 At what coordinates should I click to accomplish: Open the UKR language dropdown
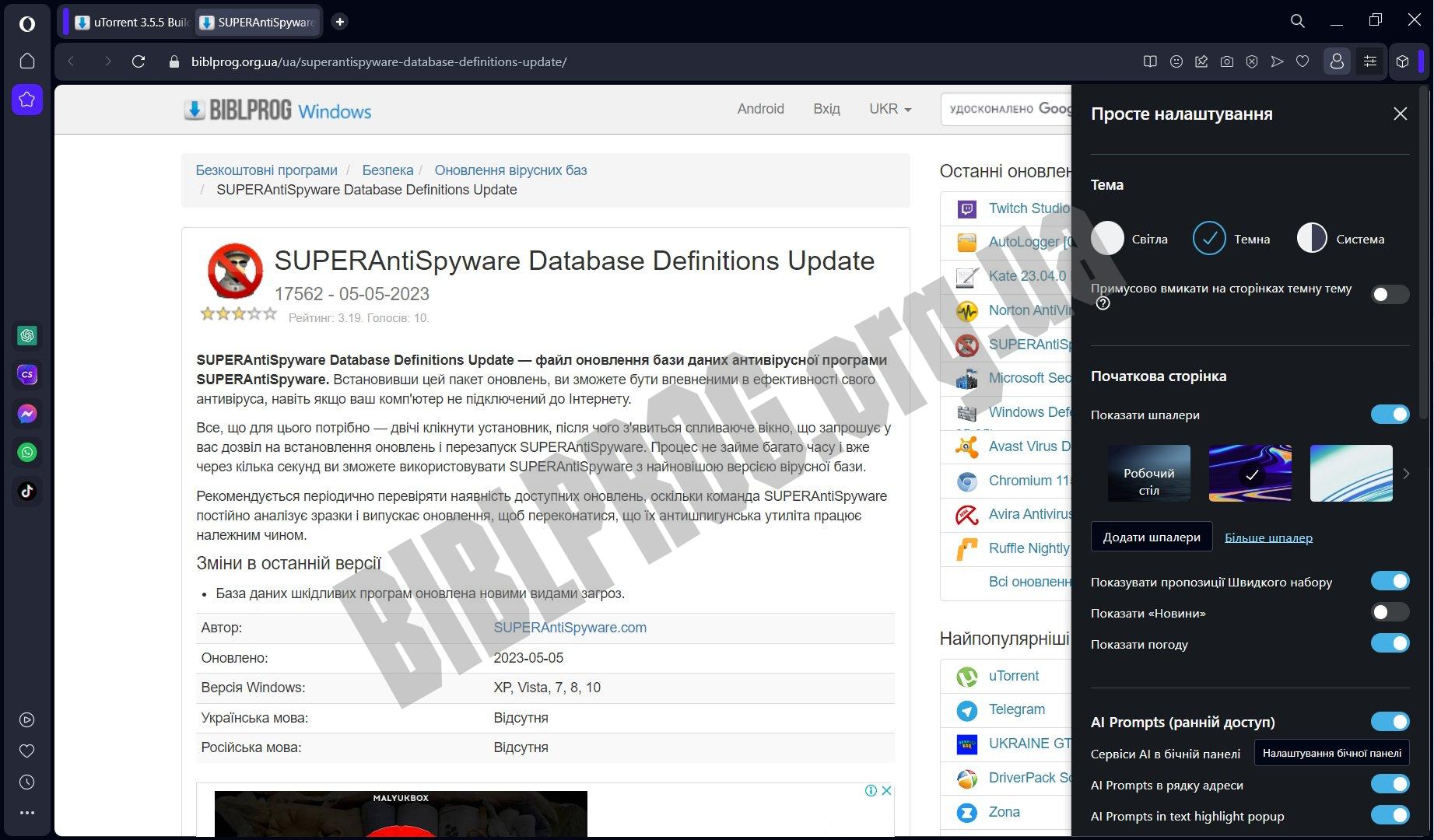point(890,109)
